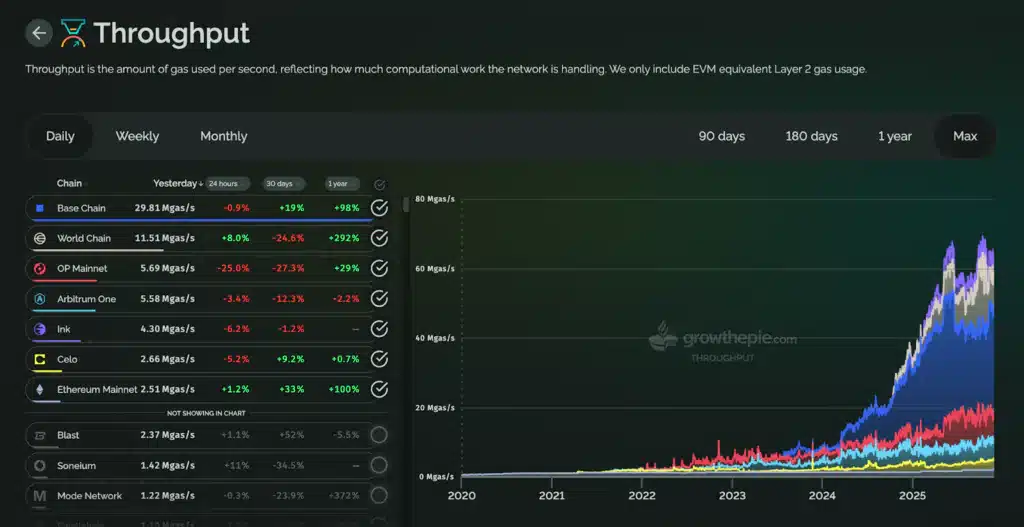Switch to the Monthly tab
Viewport: 1024px width, 527px height.
223,136
